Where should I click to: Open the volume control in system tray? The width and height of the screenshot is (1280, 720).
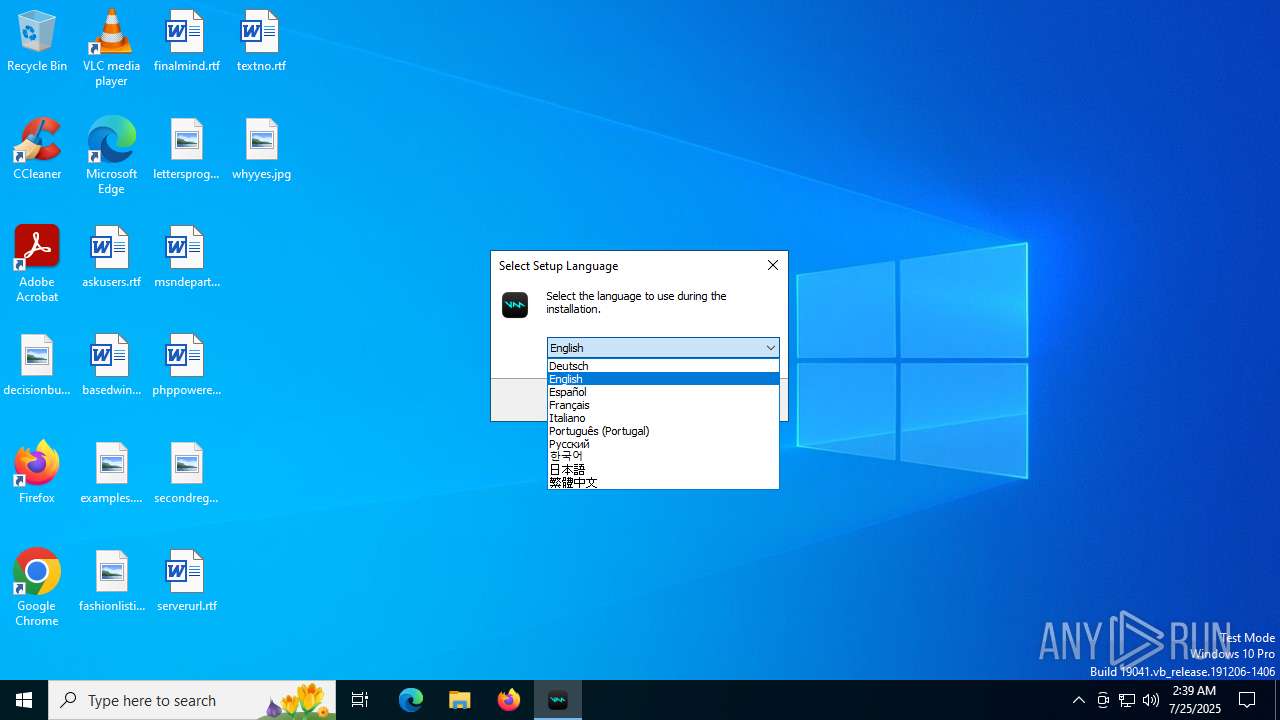(1151, 700)
